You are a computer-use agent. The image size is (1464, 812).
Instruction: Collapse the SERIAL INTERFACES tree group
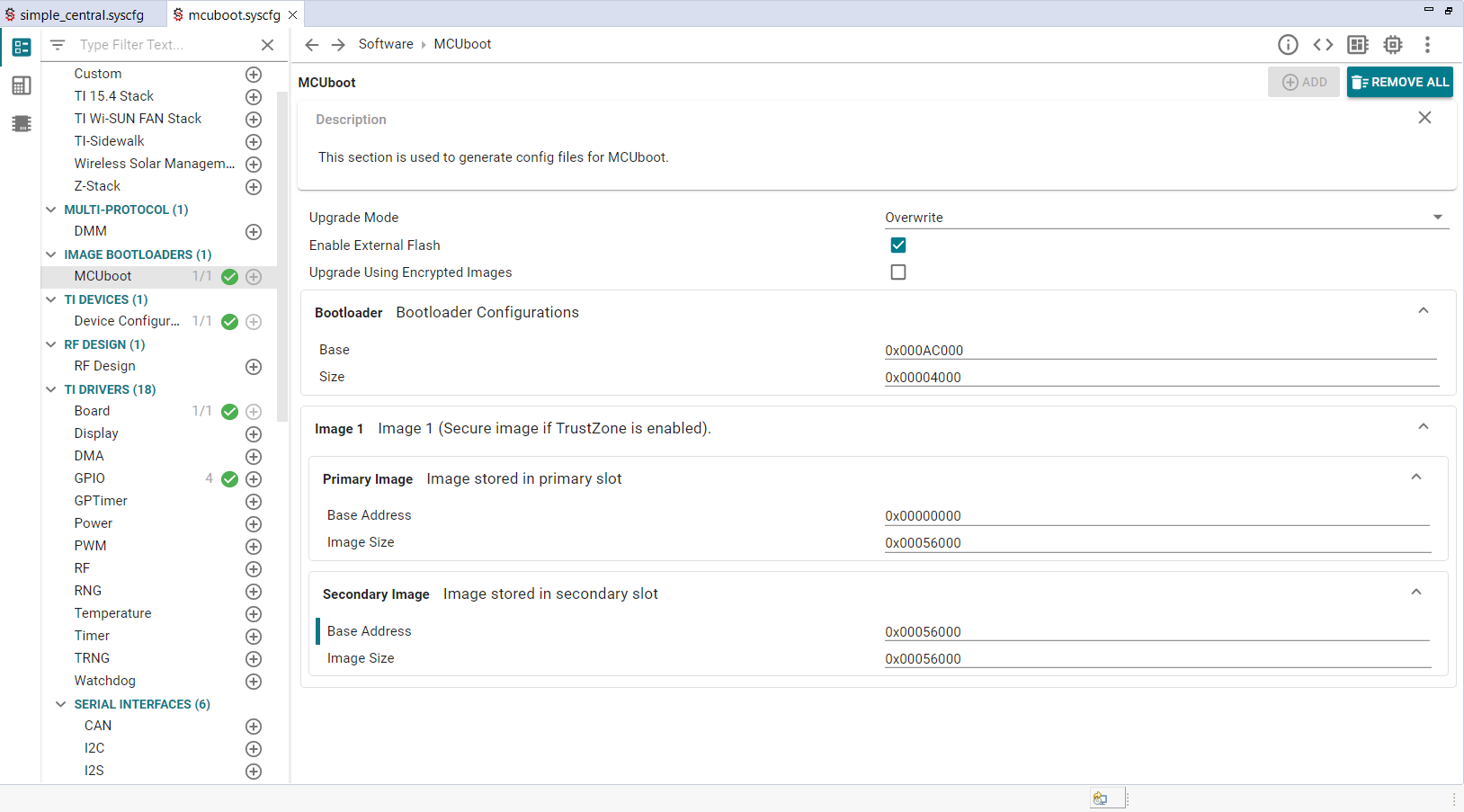point(61,704)
